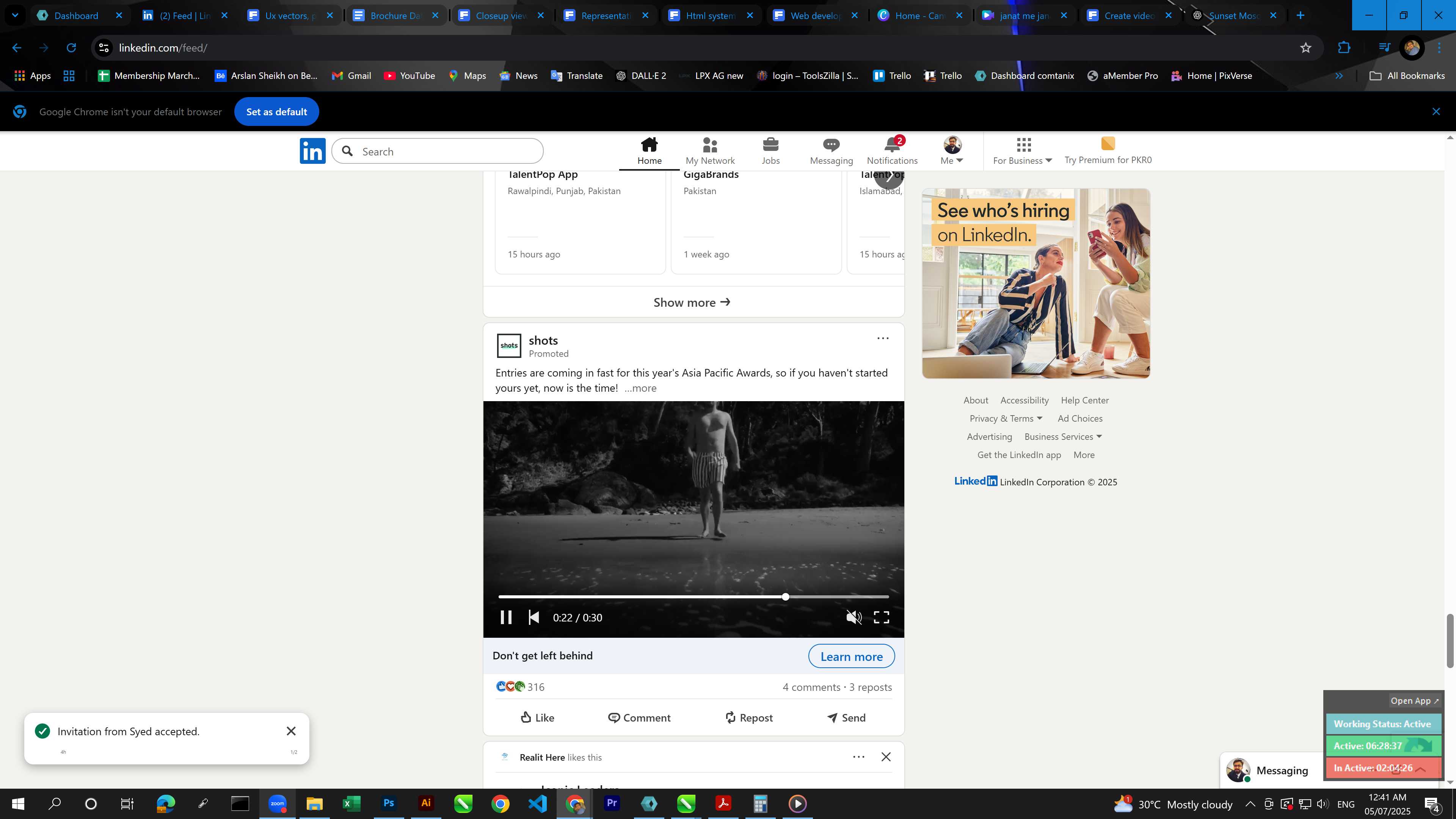Click the LinkedIn search field
This screenshot has height=819, width=1456.
pos(438,151)
